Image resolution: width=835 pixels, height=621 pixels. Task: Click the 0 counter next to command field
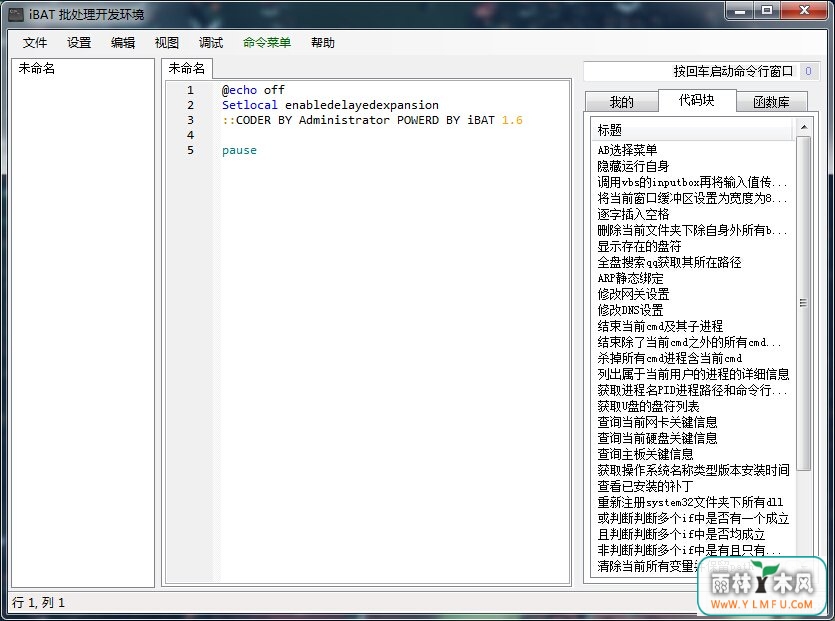[x=808, y=71]
